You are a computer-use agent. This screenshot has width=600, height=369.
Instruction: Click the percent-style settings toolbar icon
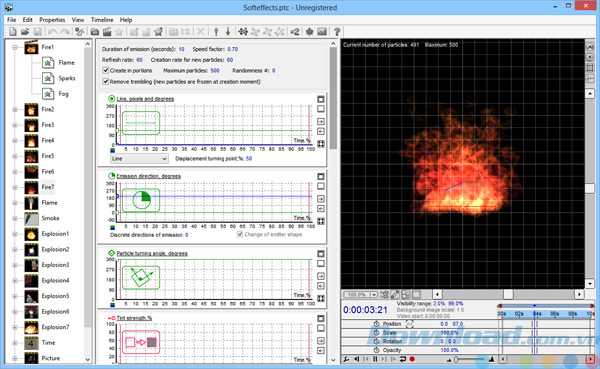point(79,32)
